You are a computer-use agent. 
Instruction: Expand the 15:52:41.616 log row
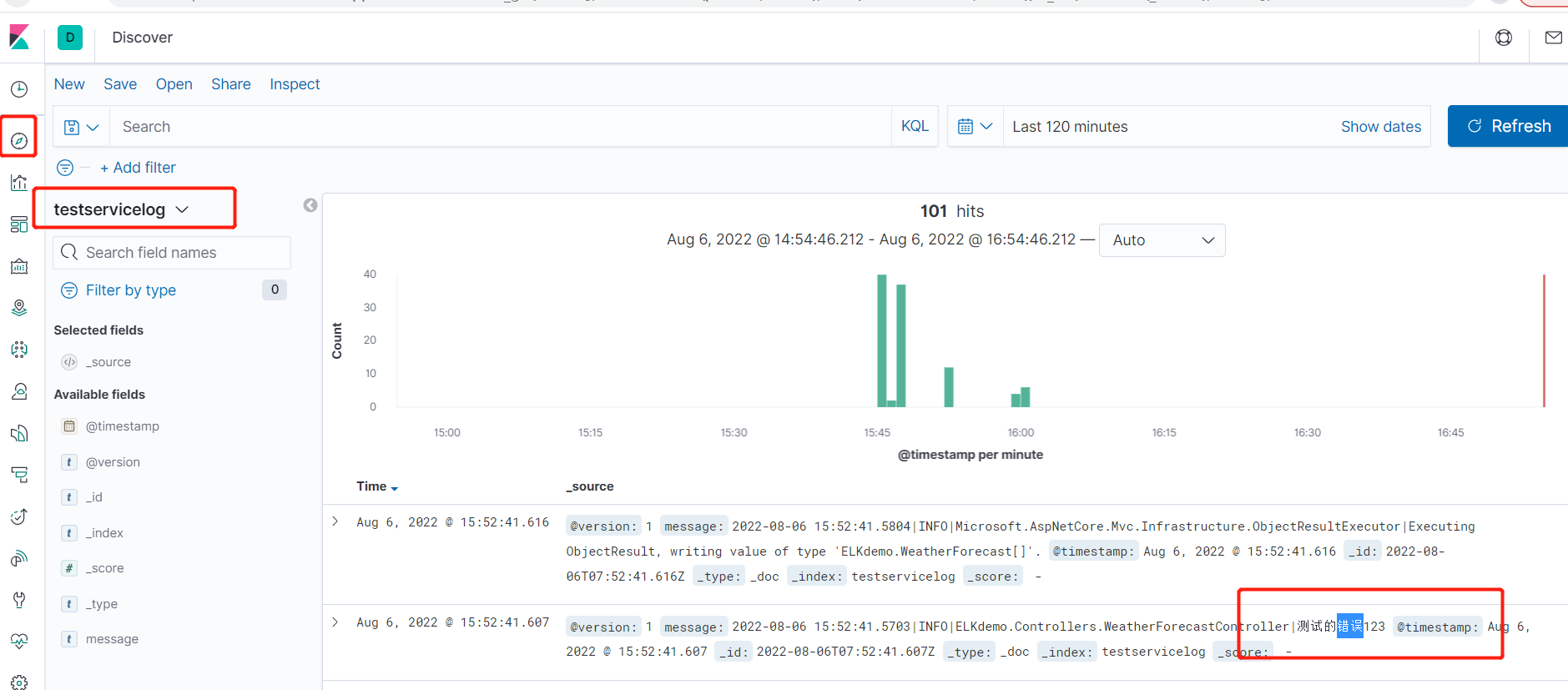tap(335, 521)
